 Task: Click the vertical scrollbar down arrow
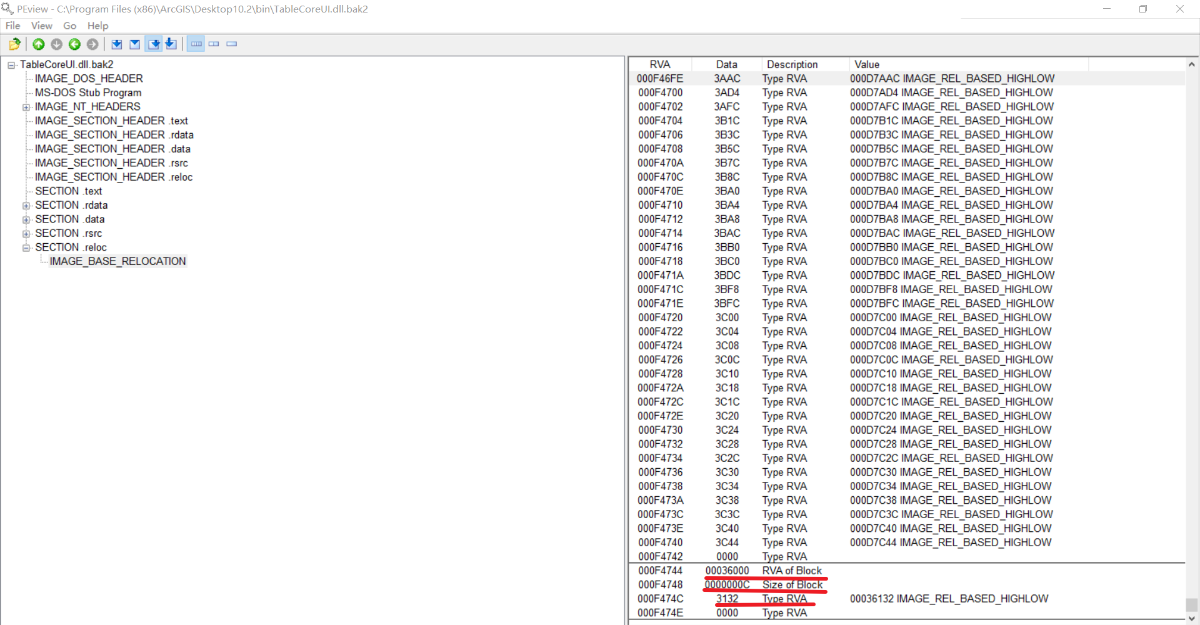1191,618
